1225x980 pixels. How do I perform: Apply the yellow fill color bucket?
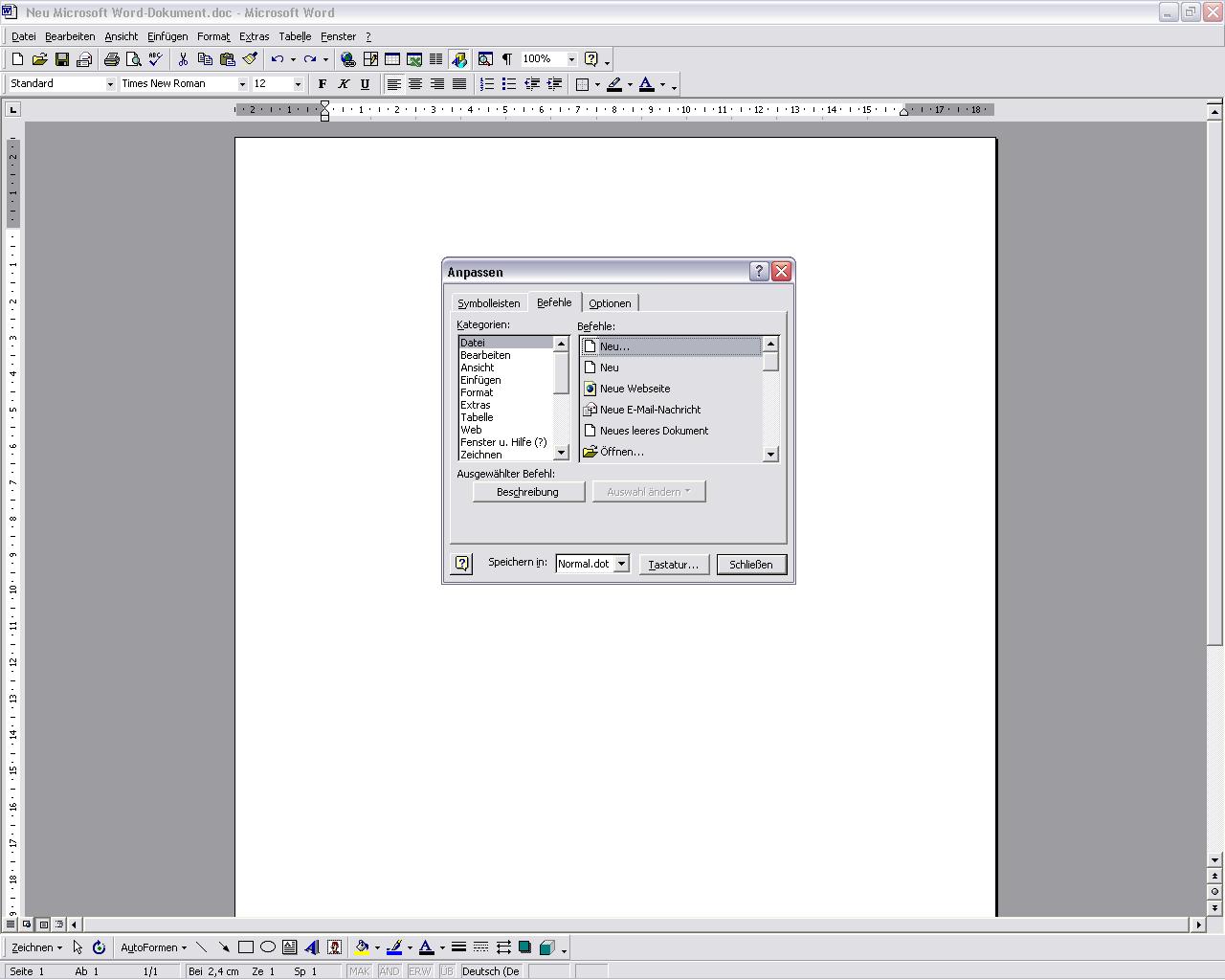[362, 947]
